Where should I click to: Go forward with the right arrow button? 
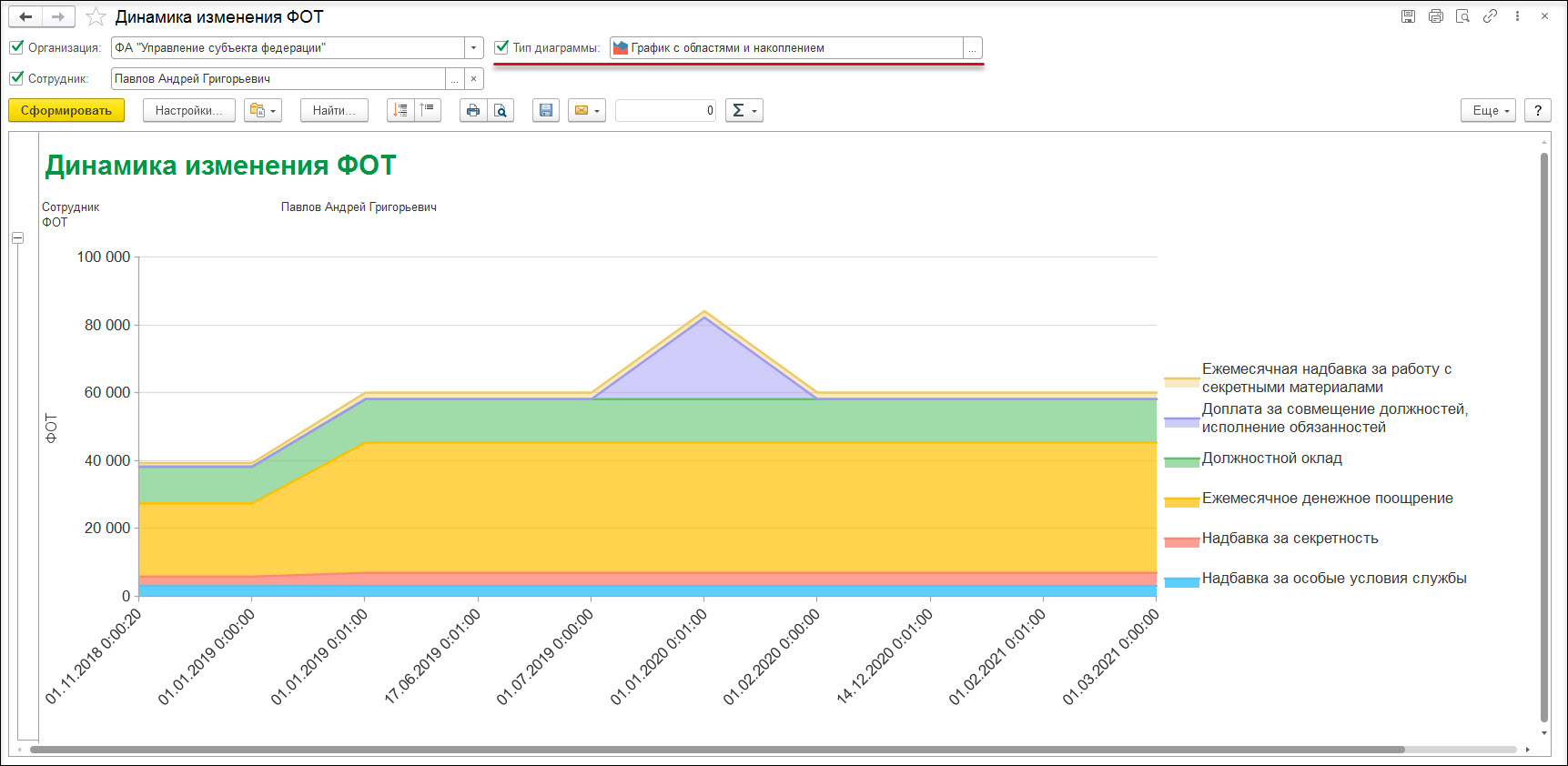pos(58,16)
